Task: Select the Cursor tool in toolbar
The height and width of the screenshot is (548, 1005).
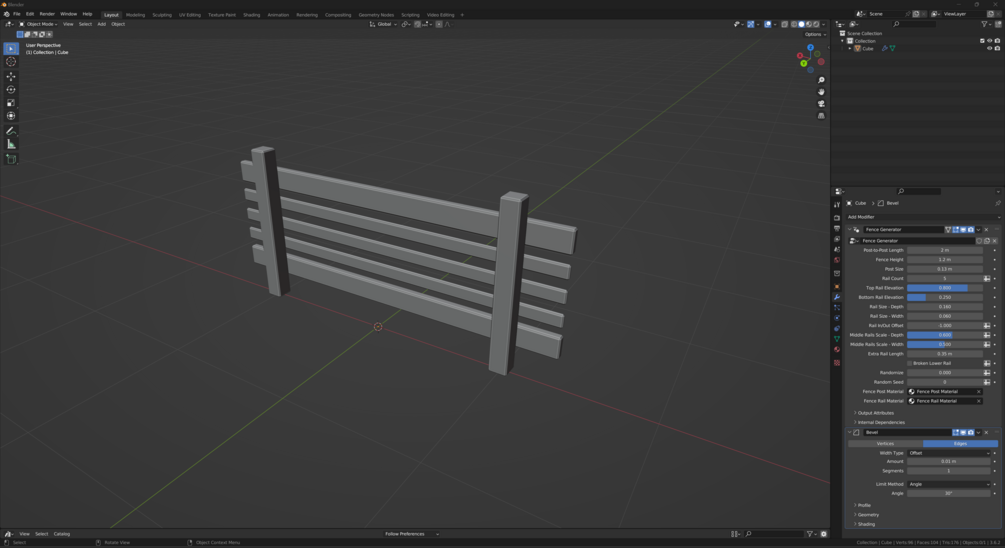Action: [11, 62]
